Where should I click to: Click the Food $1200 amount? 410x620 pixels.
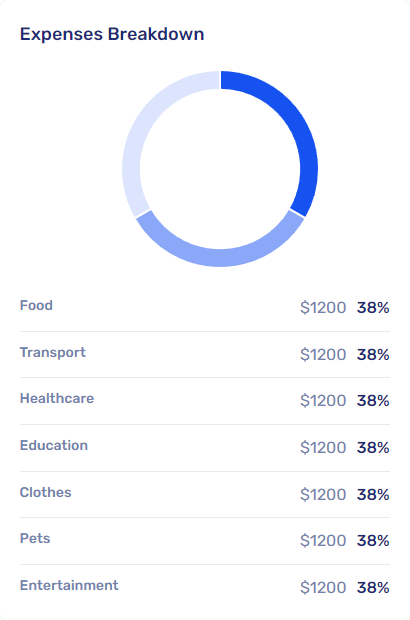323,308
